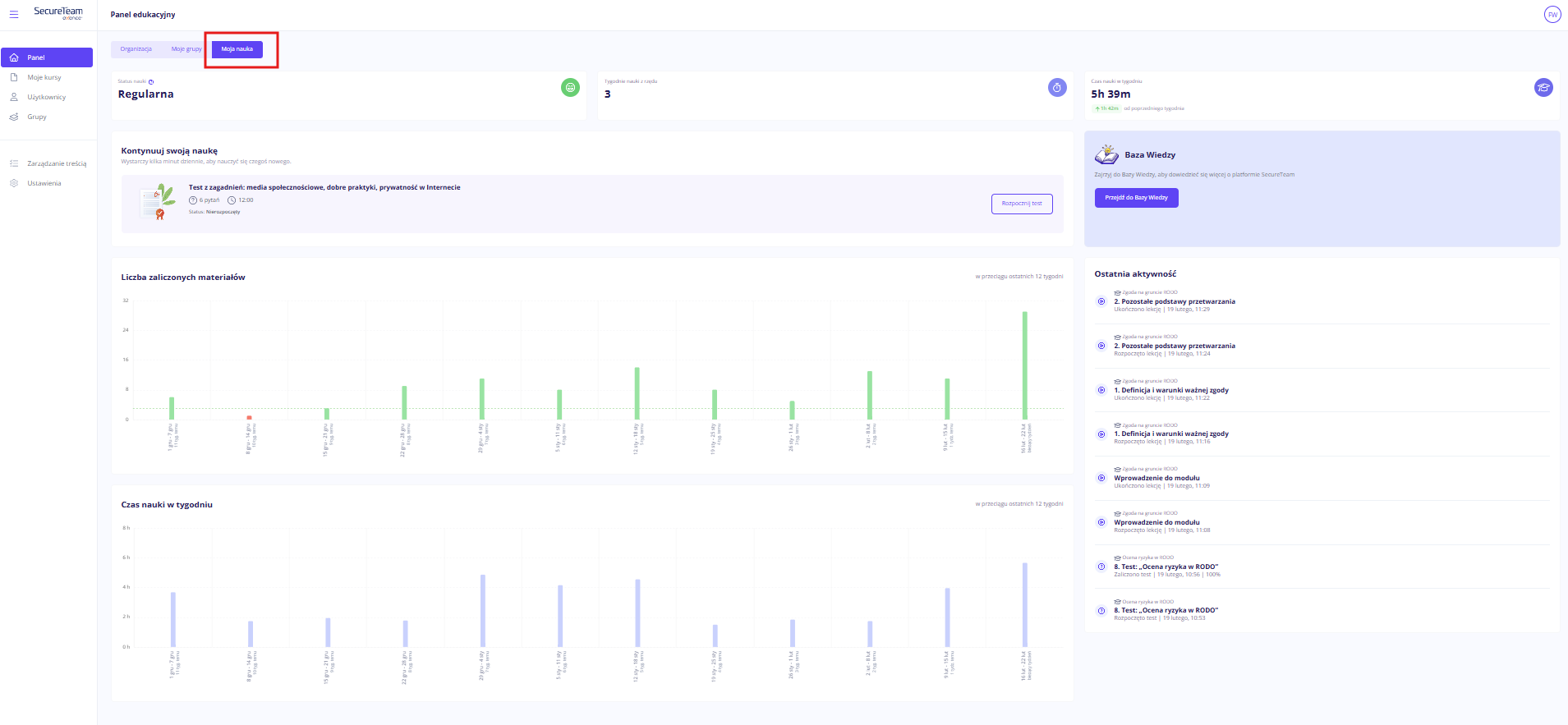
Task: Click the info icon beside Status nauki
Action: pyautogui.click(x=151, y=82)
